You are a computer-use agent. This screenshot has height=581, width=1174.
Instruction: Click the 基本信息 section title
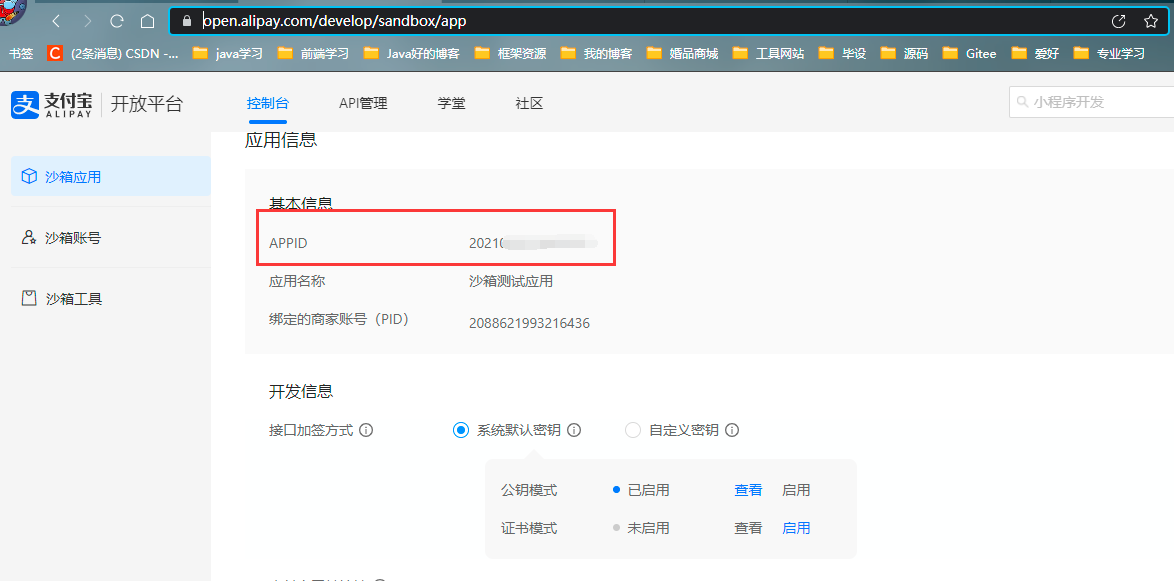(x=300, y=203)
